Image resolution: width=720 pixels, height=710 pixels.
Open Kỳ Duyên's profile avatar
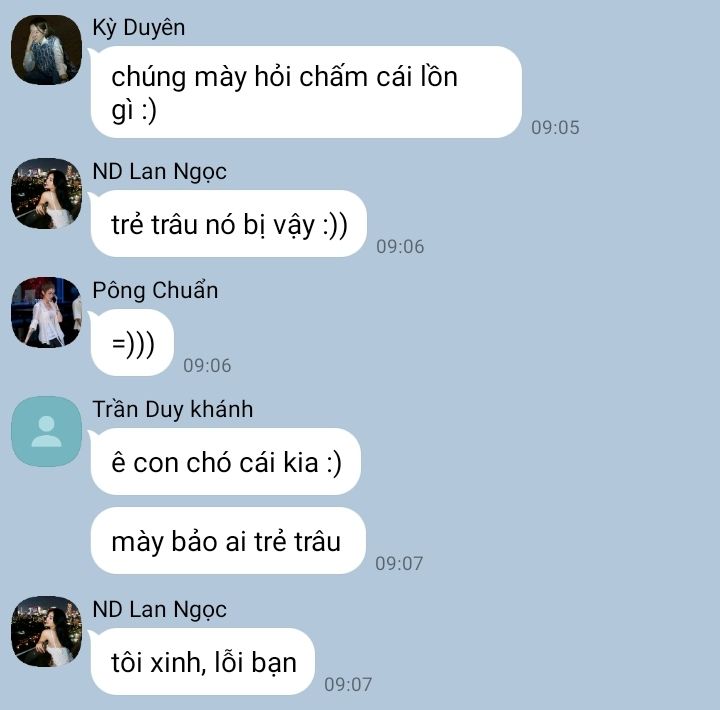click(46, 50)
